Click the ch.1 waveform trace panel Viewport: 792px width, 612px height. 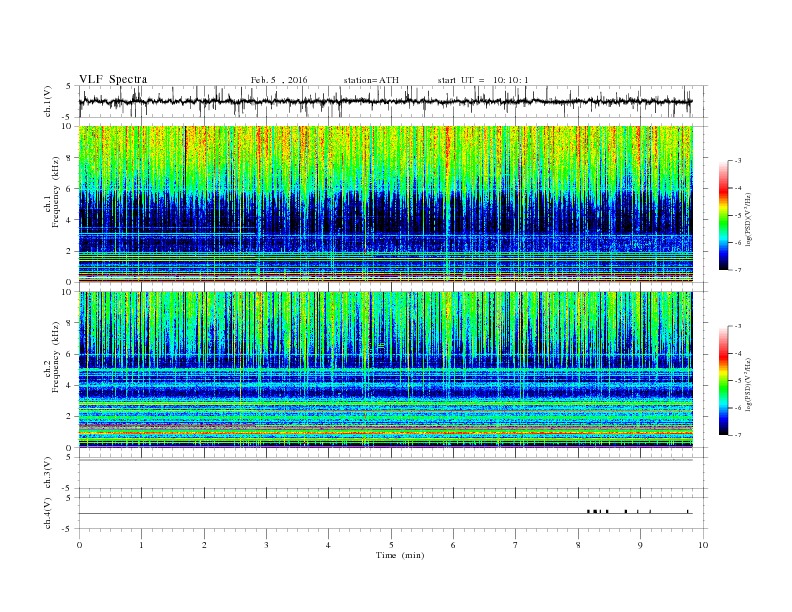(x=392, y=101)
